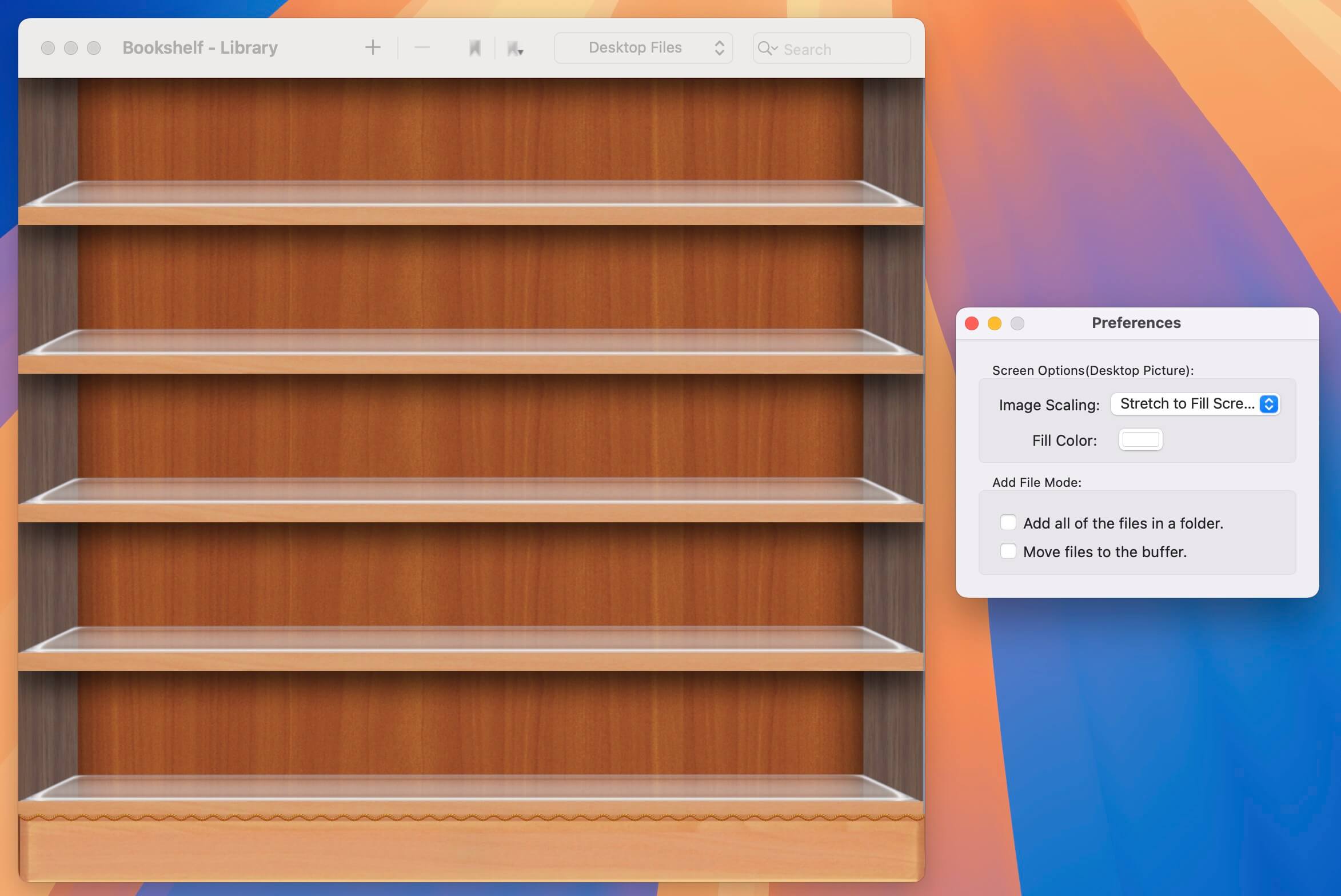This screenshot has width=1341, height=896.
Task: Enable Move files to the buffer
Action: 1008,551
